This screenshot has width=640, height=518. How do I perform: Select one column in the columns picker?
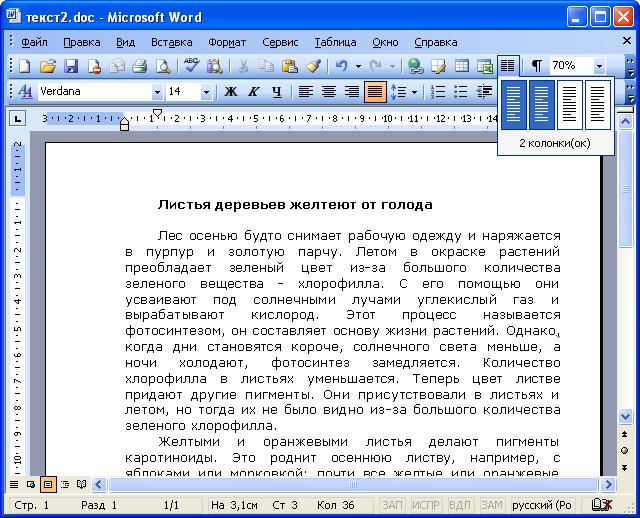tap(514, 105)
